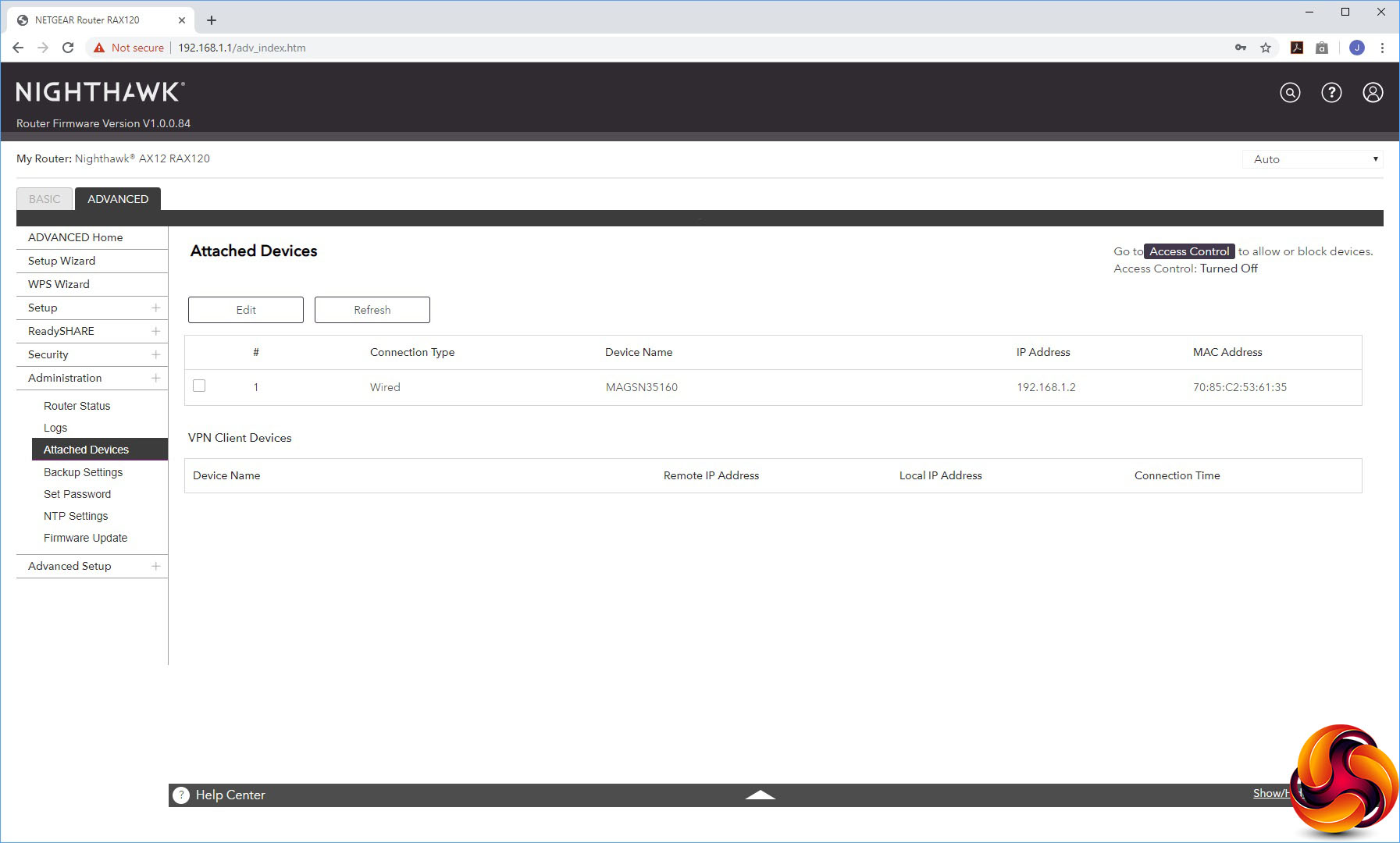The image size is (1400, 843).
Task: Open the Chrome three-dot menu
Action: pos(1382,48)
